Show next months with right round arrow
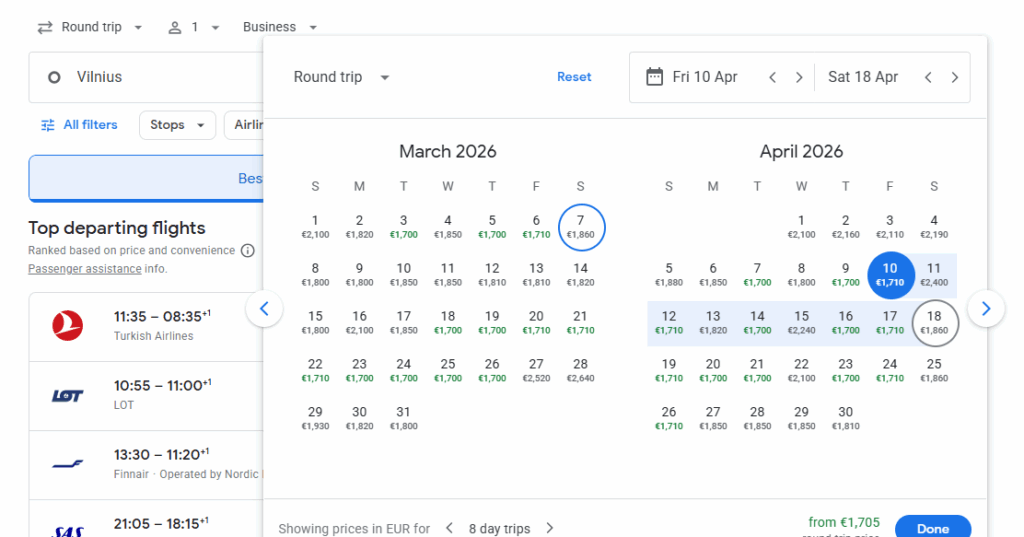1024x537 pixels. [x=986, y=308]
